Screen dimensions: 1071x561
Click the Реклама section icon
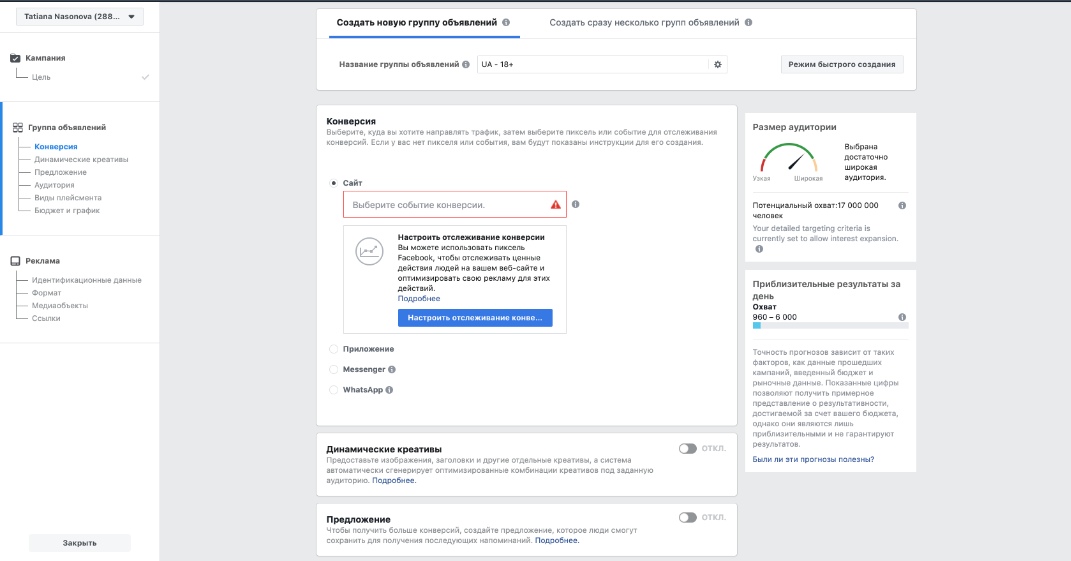point(15,261)
